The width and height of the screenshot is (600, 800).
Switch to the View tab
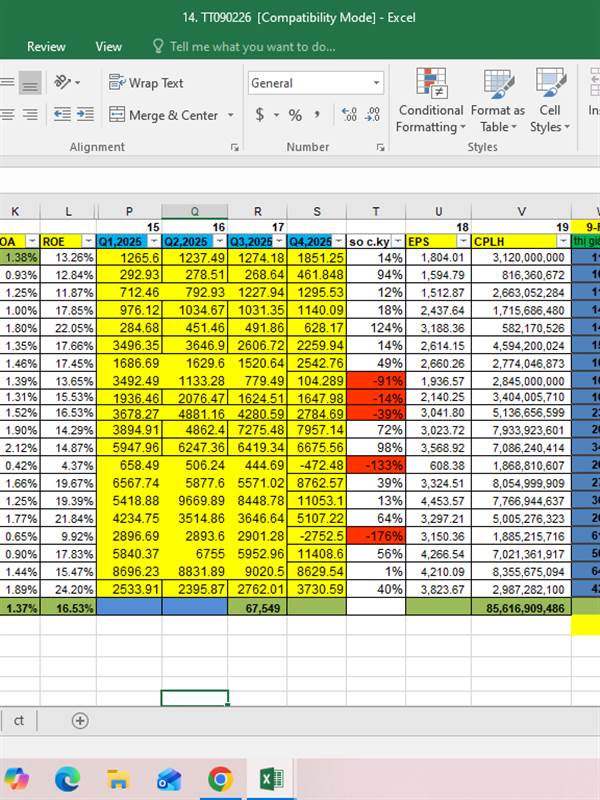tap(109, 46)
